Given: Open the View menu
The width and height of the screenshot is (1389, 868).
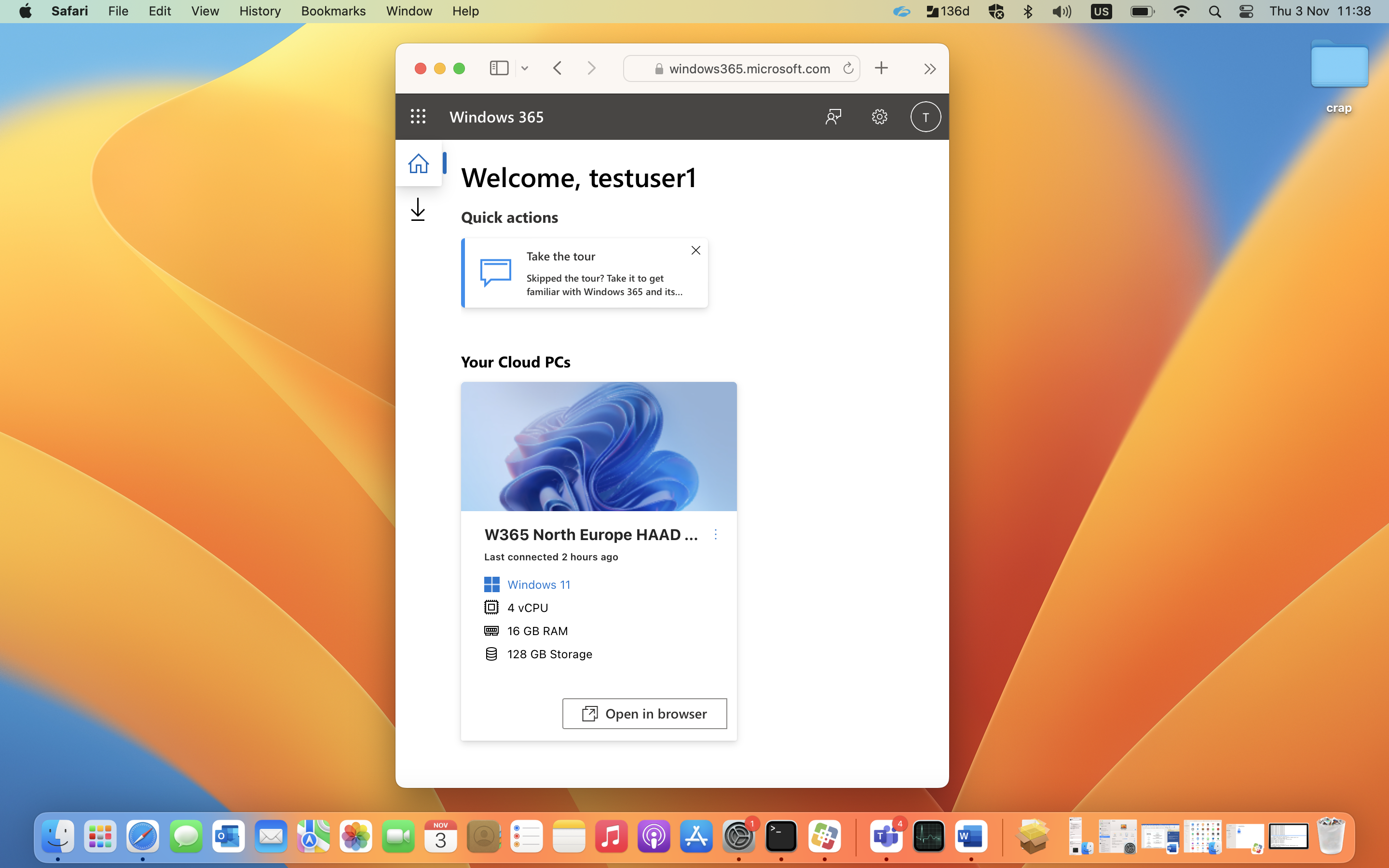Looking at the screenshot, I should (205, 11).
